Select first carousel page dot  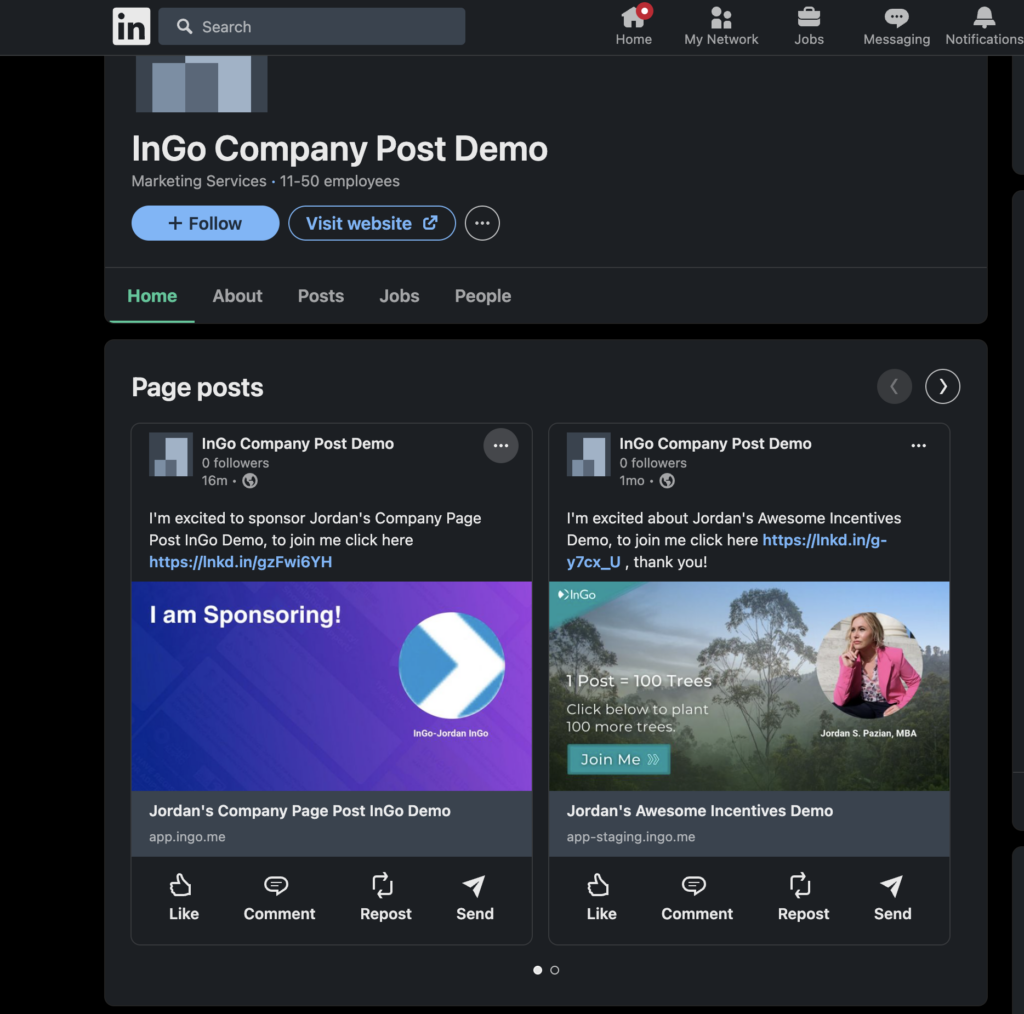tap(537, 970)
